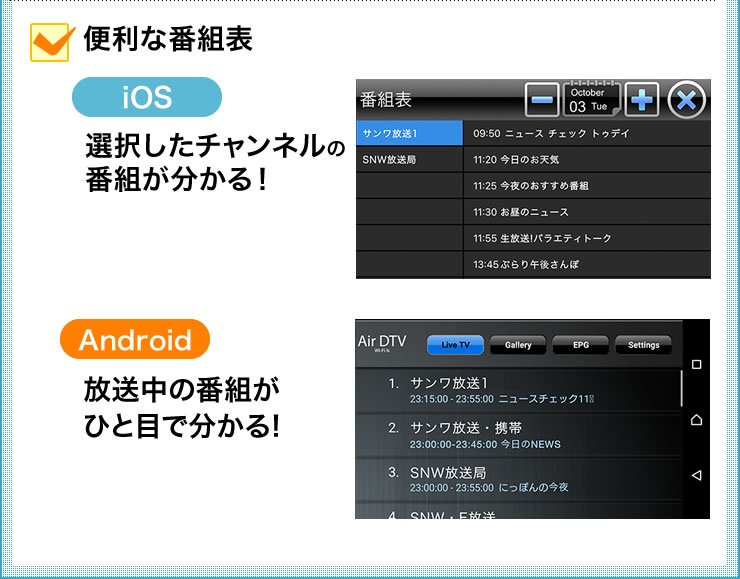Screen dimensions: 740x579
Task: Select the SNW放送局 channel in 番組表
Action: (x=410, y=159)
